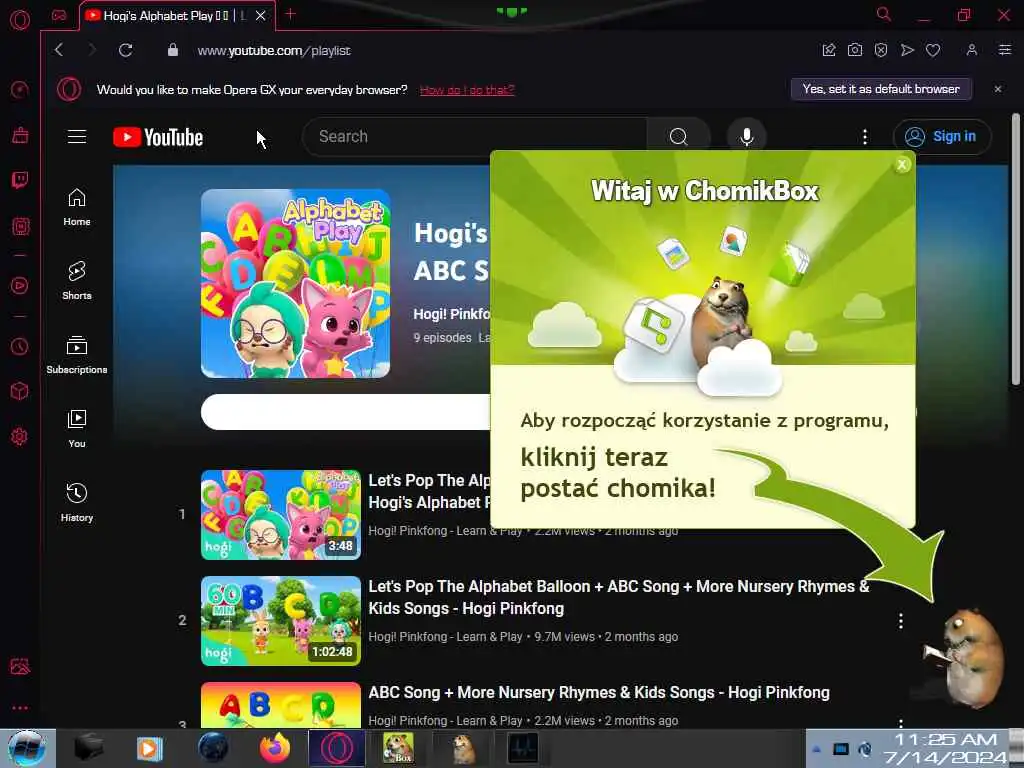This screenshot has height=768, width=1024.
Task: Show hidden system tray icons arrow
Action: click(816, 749)
